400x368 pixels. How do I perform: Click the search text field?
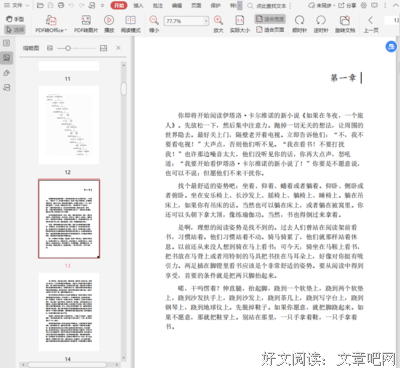[271, 6]
